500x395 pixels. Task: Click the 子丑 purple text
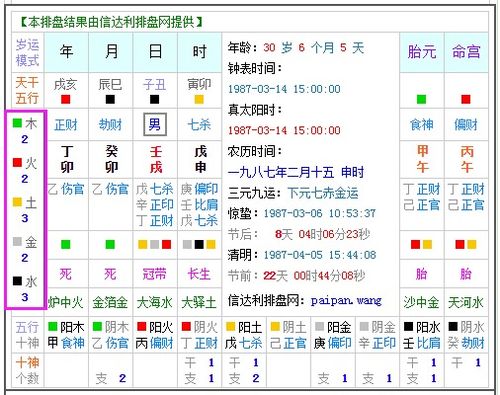coord(155,84)
